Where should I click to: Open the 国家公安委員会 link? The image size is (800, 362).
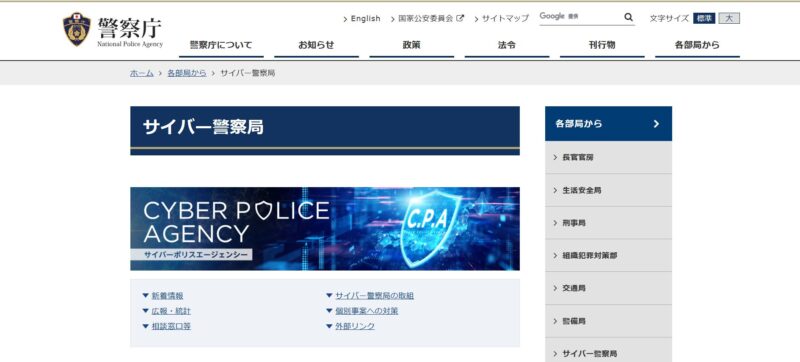(426, 18)
